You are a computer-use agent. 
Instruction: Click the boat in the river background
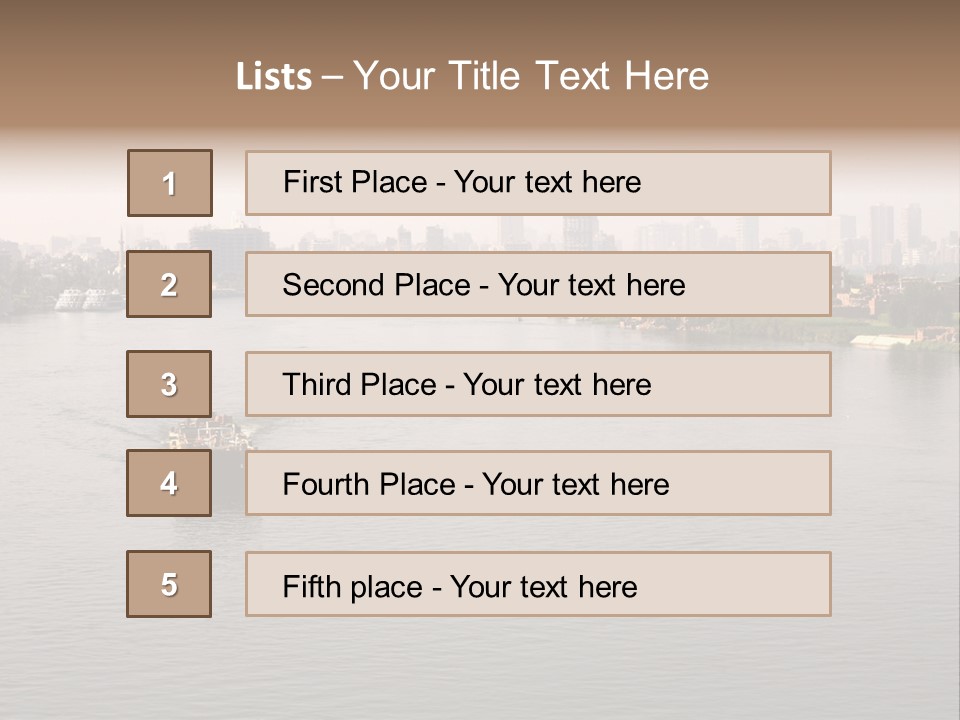point(210,433)
